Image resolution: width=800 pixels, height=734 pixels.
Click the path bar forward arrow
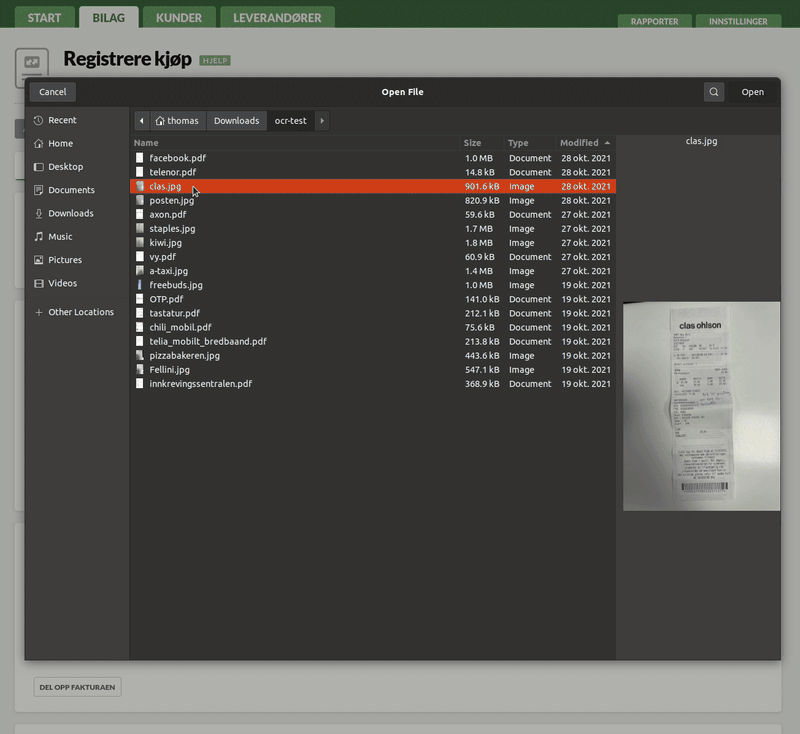321,121
